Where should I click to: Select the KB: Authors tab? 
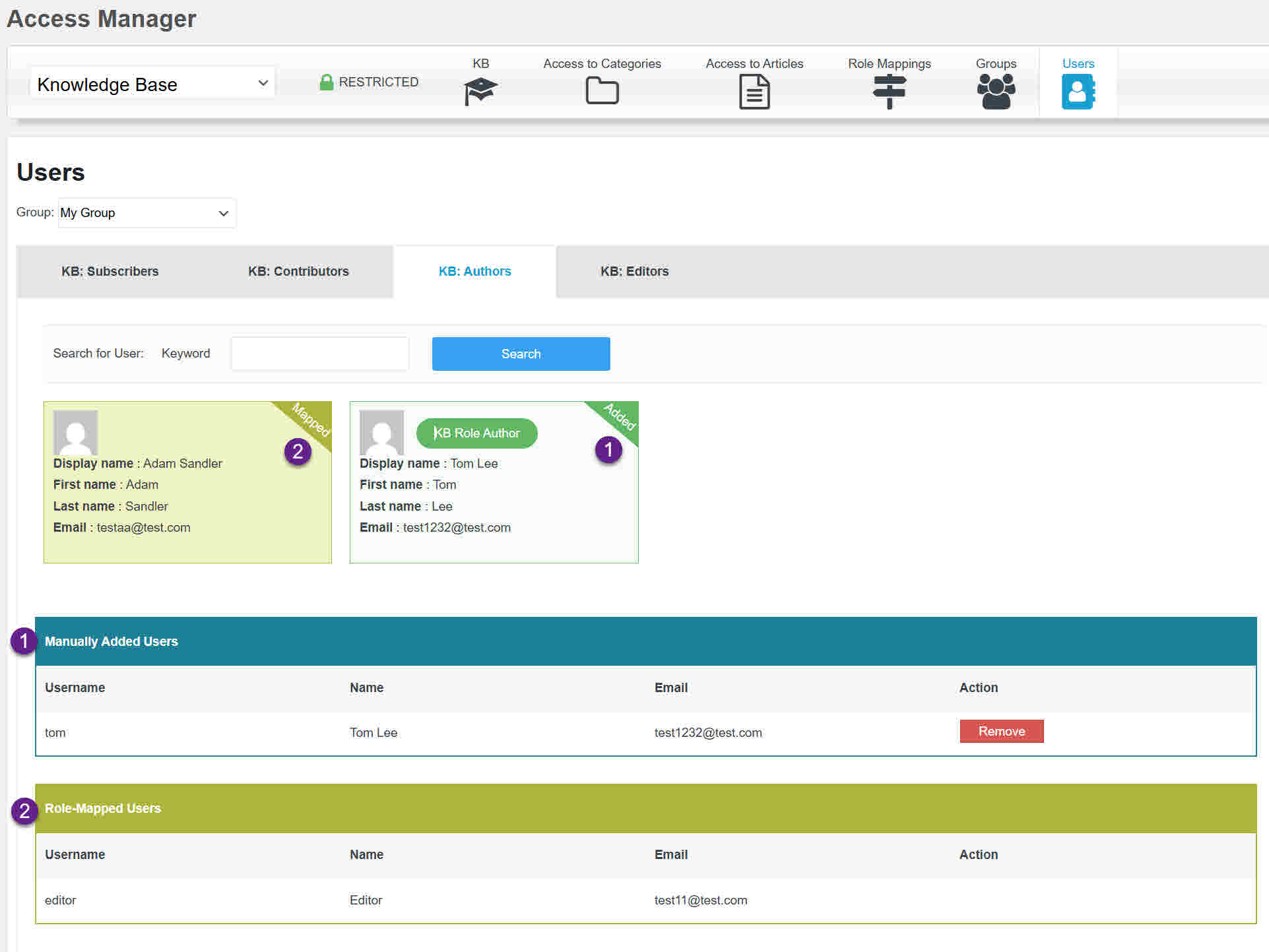(474, 271)
